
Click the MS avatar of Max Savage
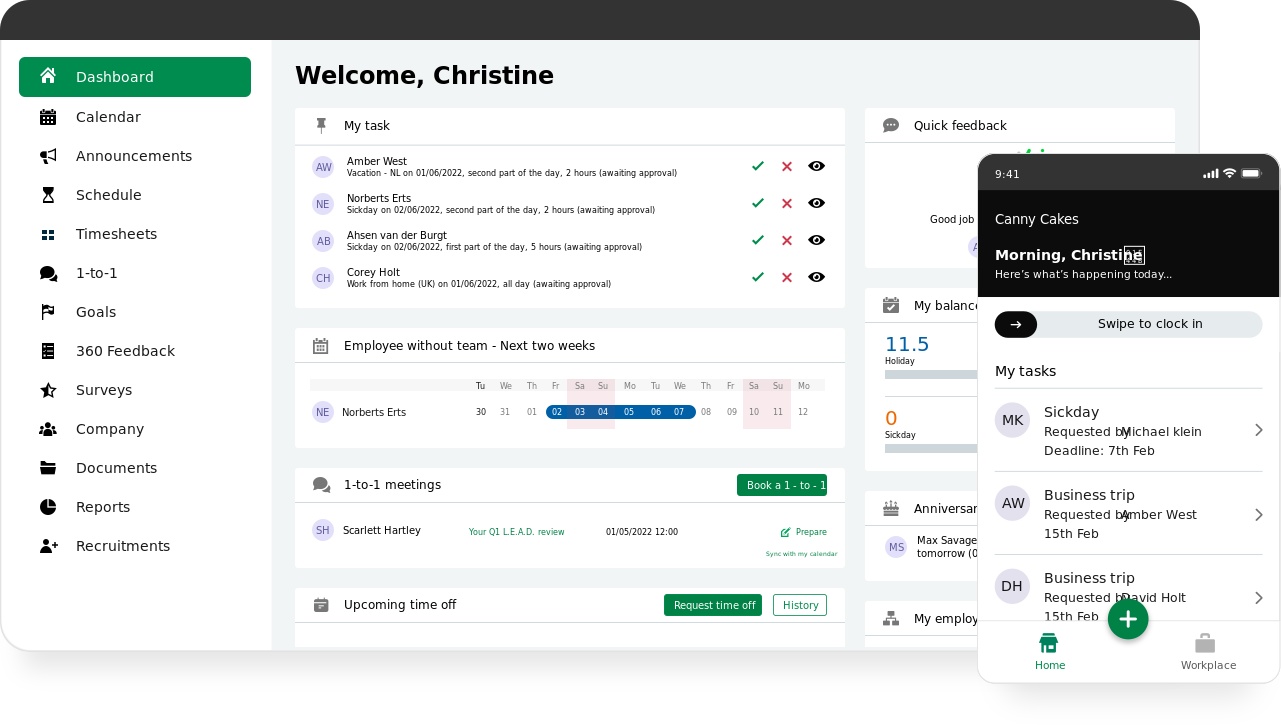896,547
